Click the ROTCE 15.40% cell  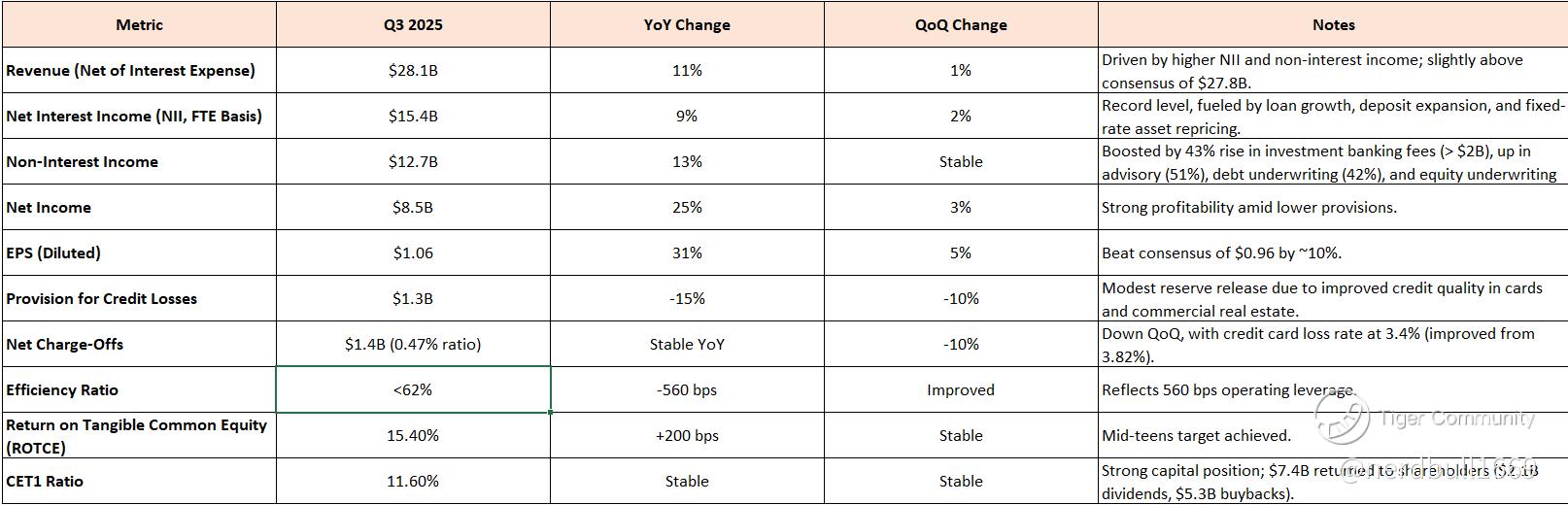click(x=413, y=436)
